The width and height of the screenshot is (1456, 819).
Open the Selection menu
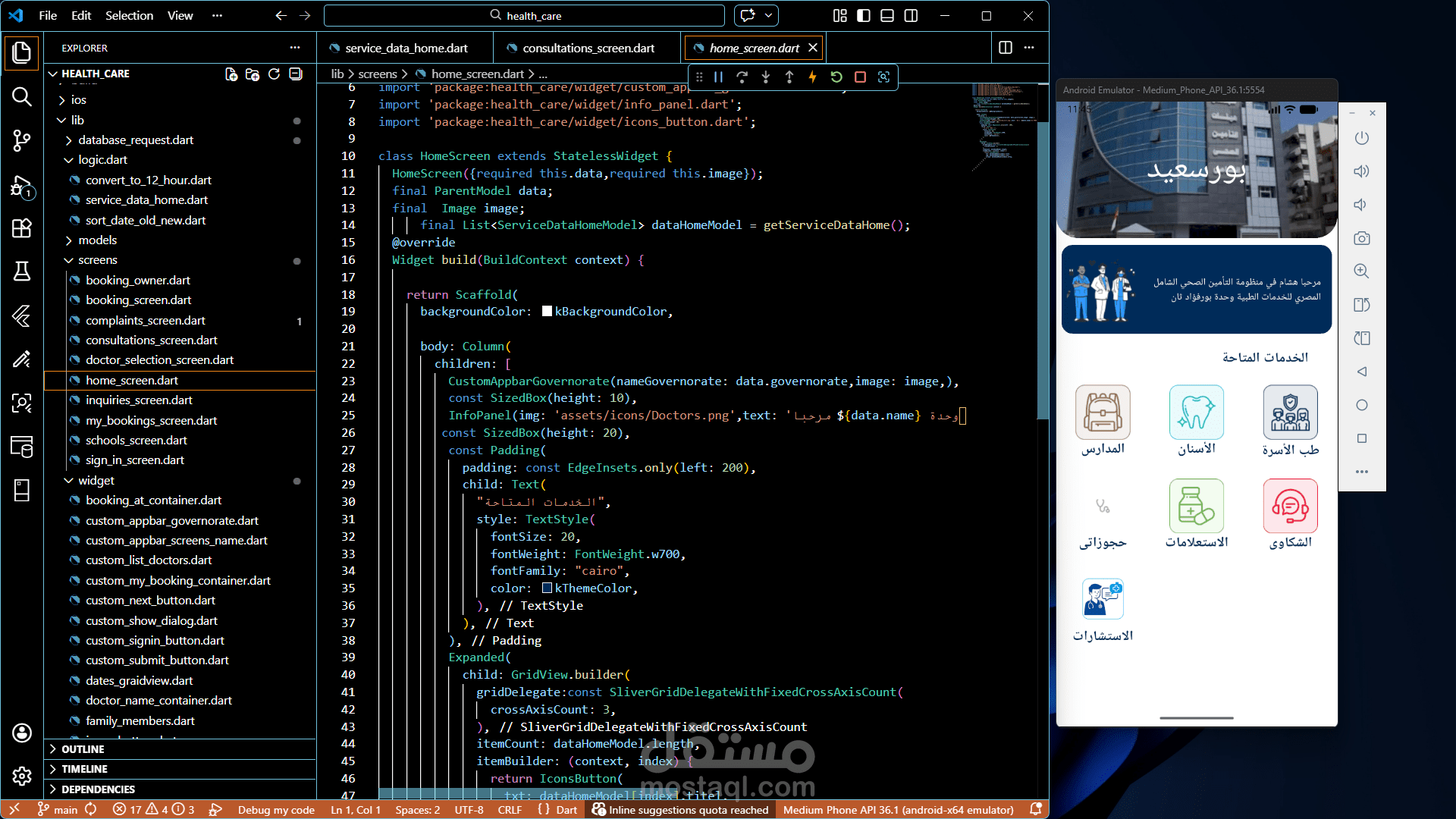coord(129,15)
